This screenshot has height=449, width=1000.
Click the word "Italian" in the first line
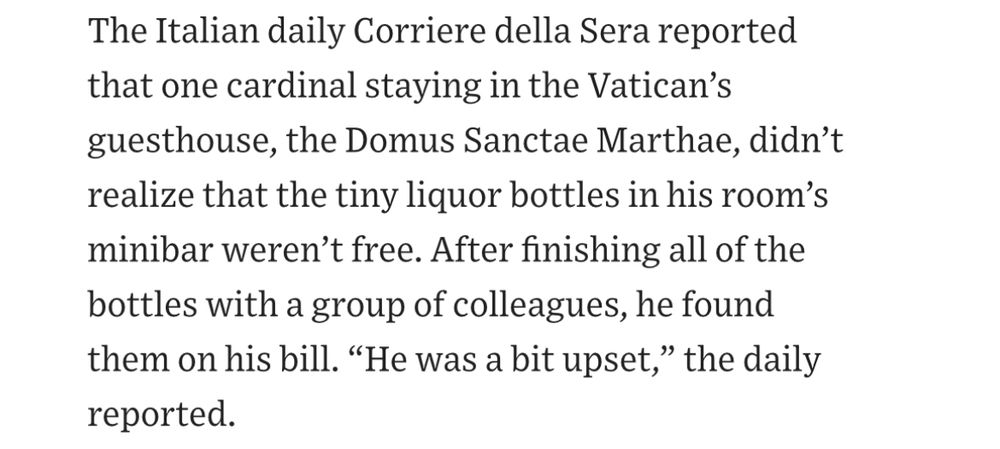coord(207,31)
